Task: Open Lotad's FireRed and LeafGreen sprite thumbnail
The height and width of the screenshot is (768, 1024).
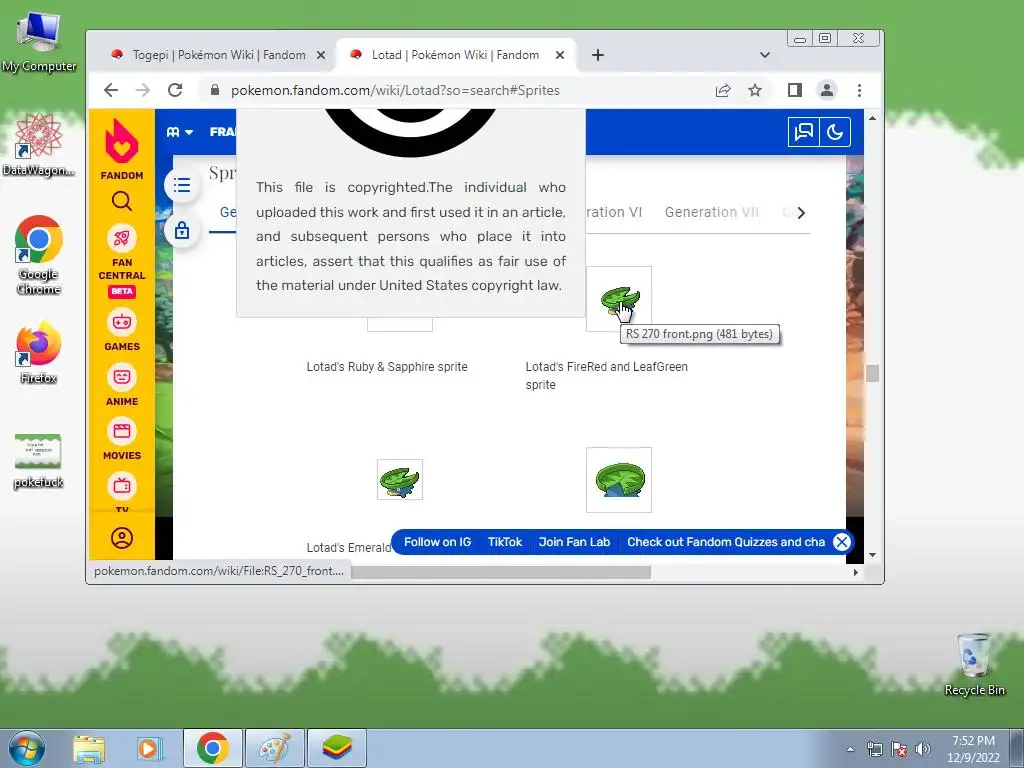Action: coord(618,299)
